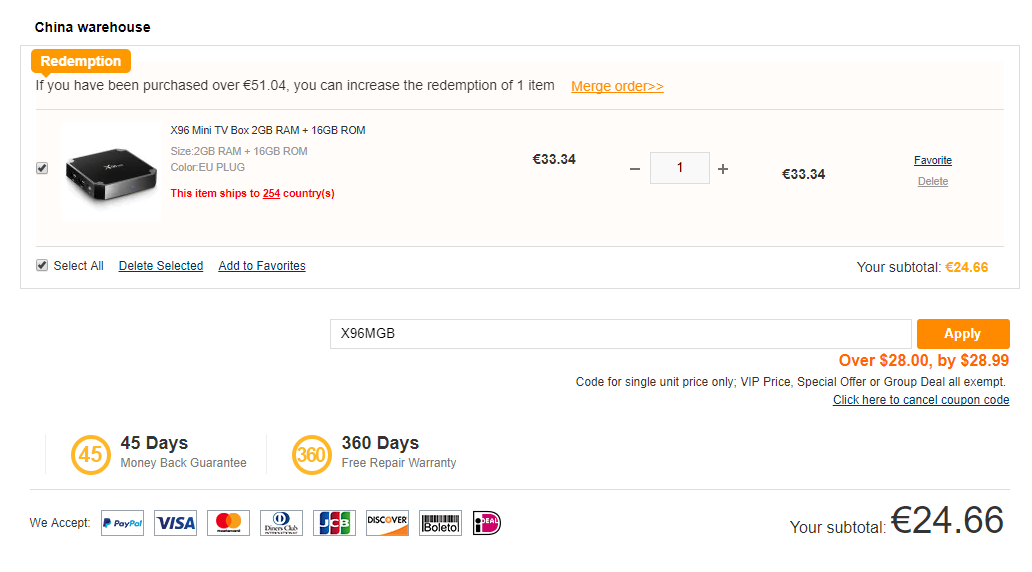Decrease item quantity with minus button

(x=635, y=169)
